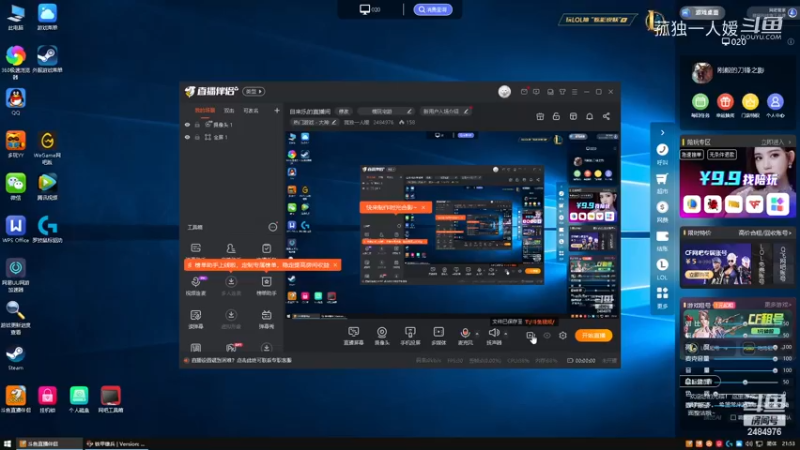Open the WeGame desktop icon

[x=47, y=147]
